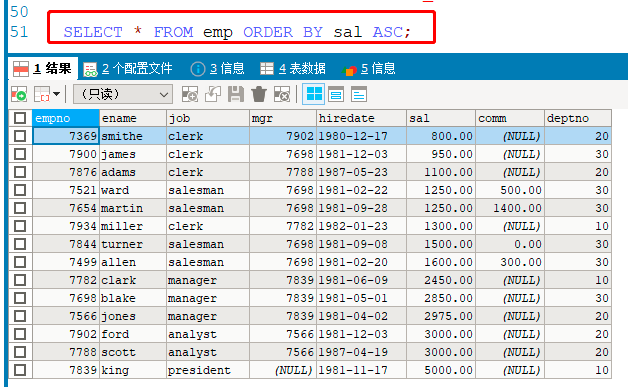Click the save changes floppy icon

[x=236, y=95]
